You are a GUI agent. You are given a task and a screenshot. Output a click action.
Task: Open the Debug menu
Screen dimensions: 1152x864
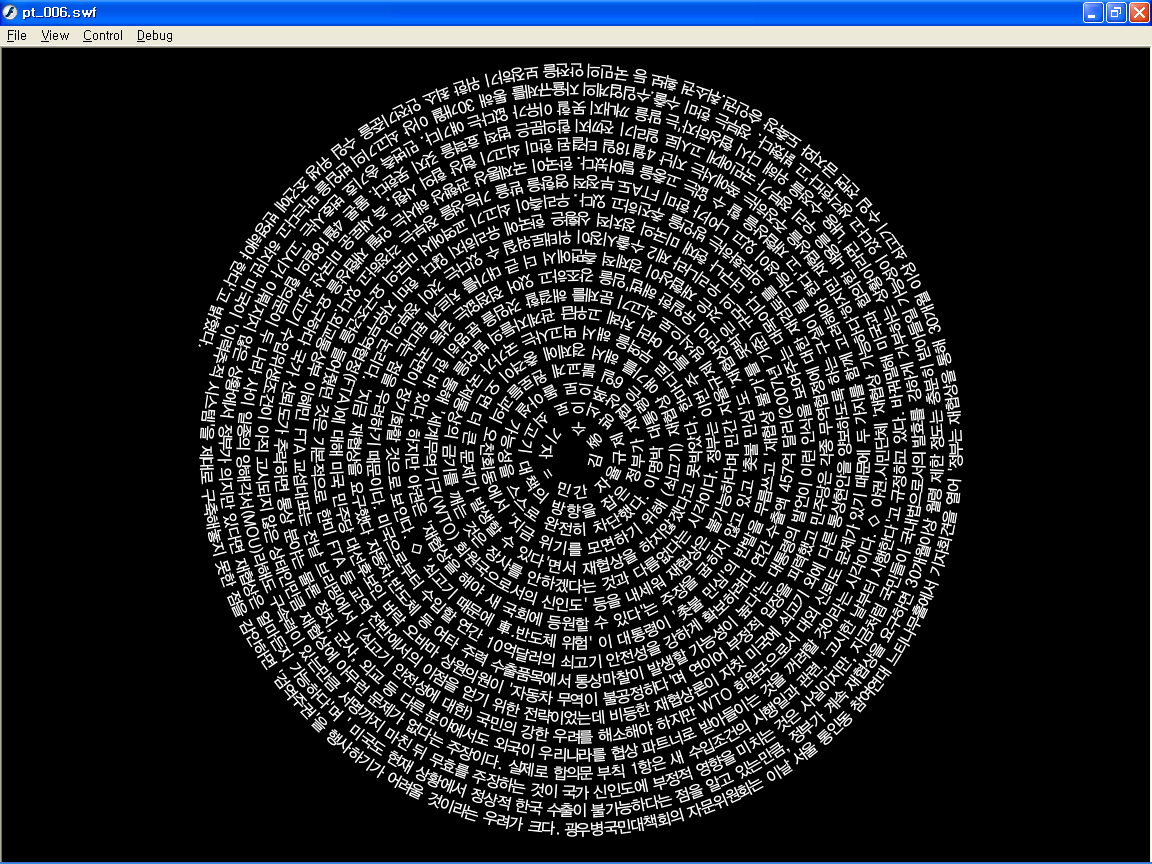(153, 35)
